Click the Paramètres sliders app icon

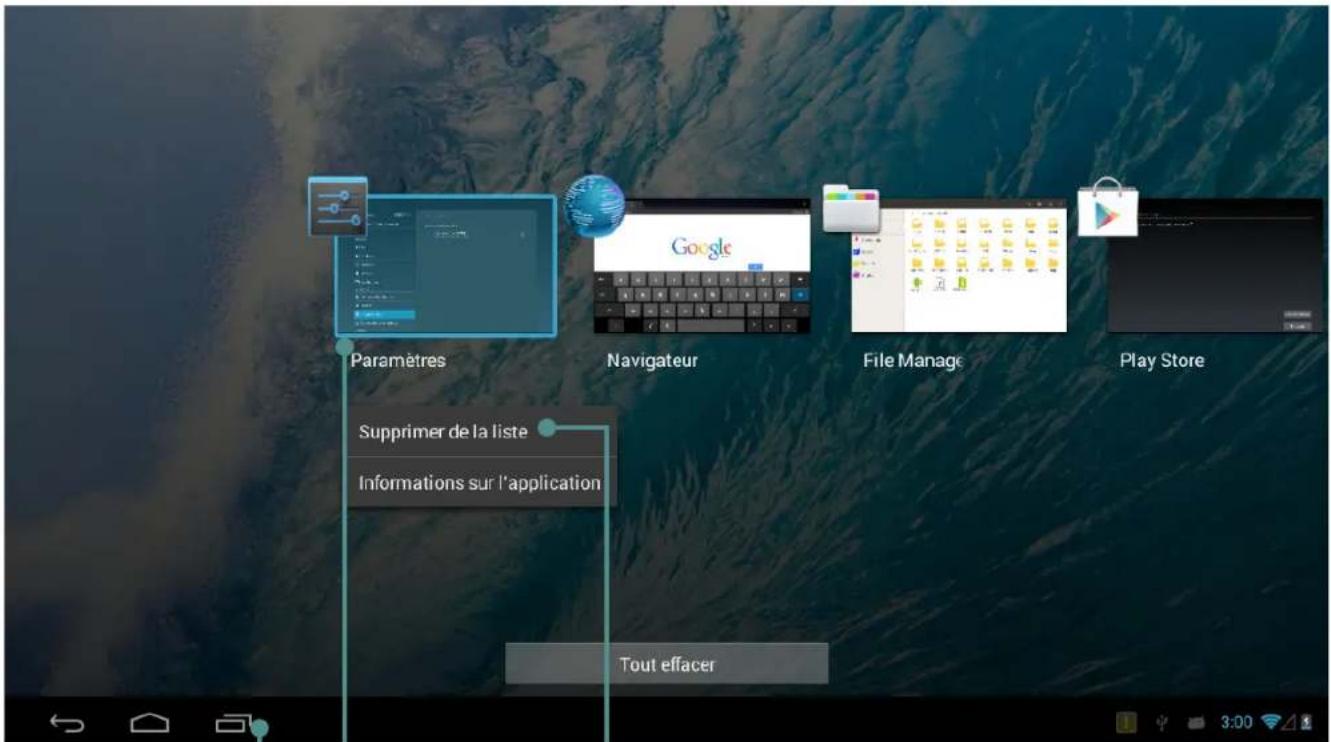[x=338, y=206]
